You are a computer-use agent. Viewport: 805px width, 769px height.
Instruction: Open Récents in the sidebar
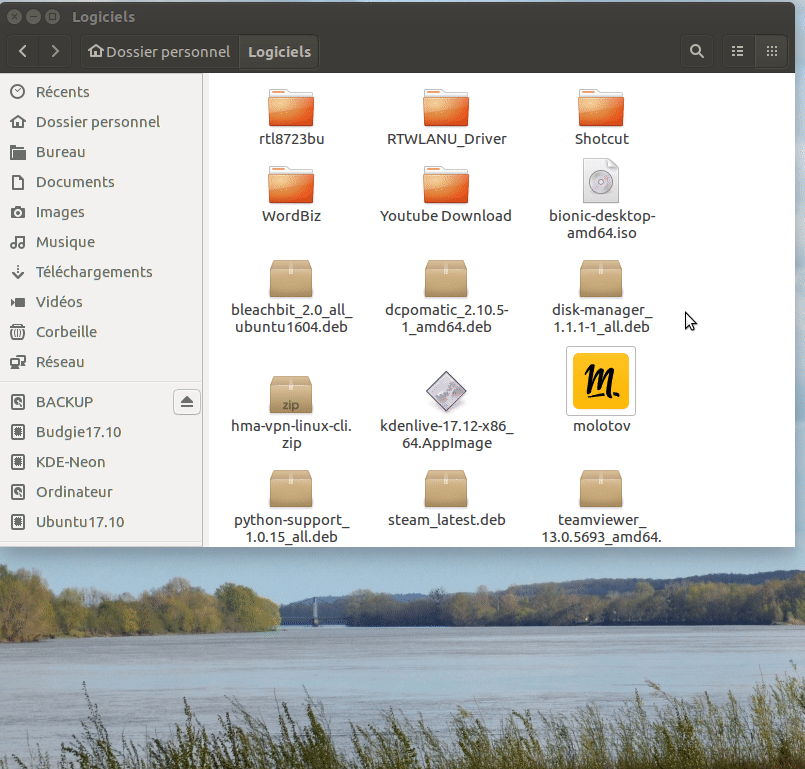(x=101, y=92)
